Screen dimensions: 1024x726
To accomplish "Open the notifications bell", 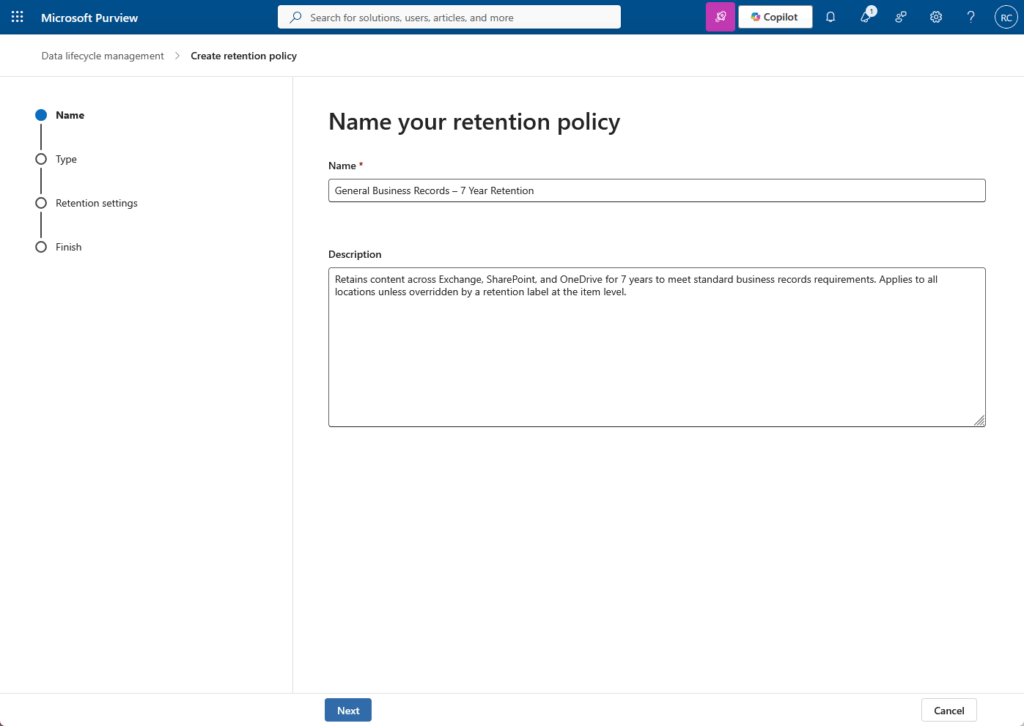I will click(830, 17).
